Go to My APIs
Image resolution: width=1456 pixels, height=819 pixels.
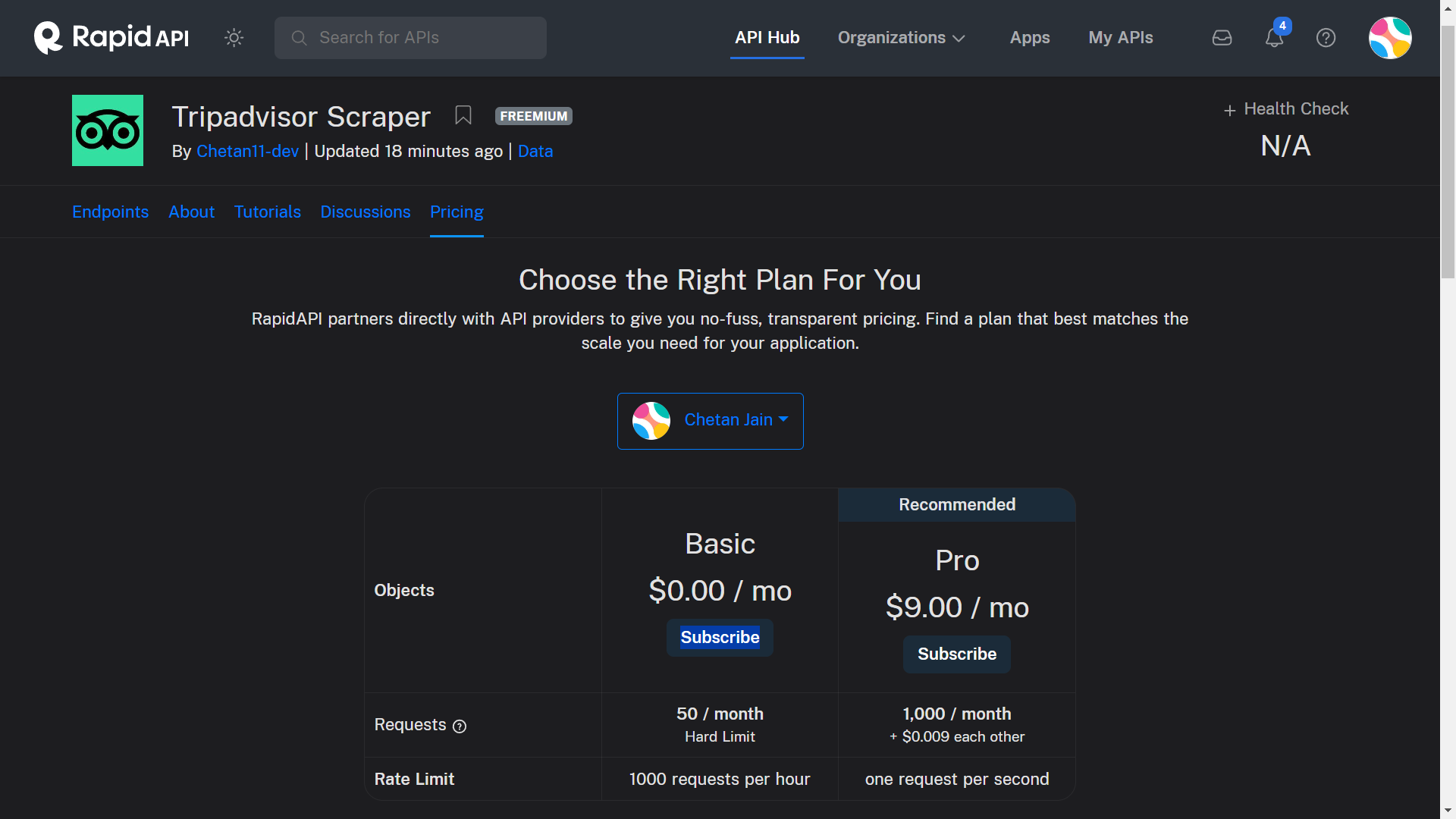(1120, 38)
